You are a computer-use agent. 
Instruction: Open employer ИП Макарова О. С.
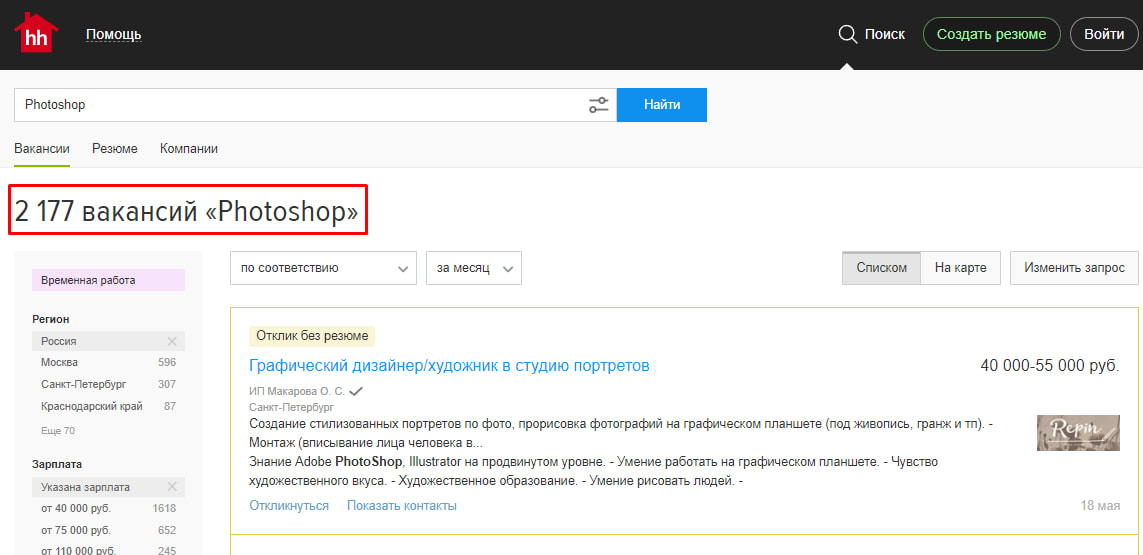tap(297, 391)
